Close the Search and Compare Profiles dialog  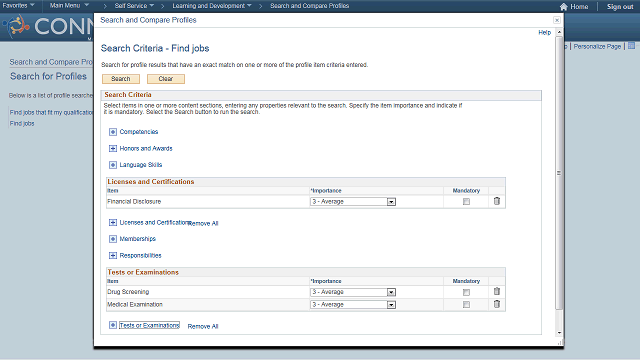click(x=557, y=20)
